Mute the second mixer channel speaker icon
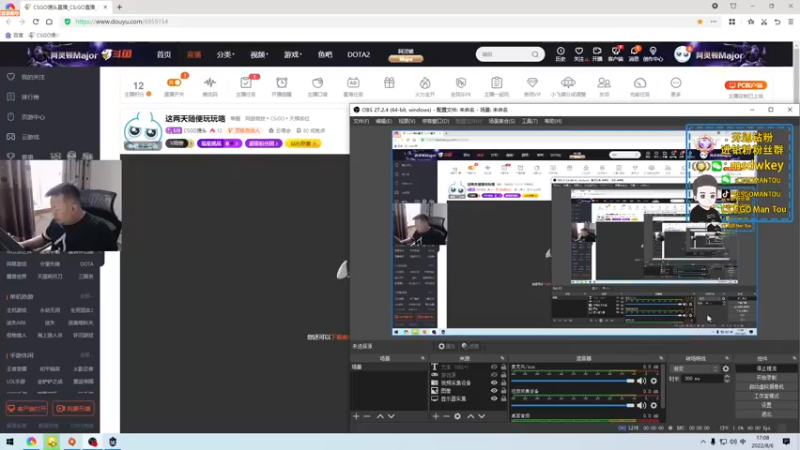 click(641, 405)
